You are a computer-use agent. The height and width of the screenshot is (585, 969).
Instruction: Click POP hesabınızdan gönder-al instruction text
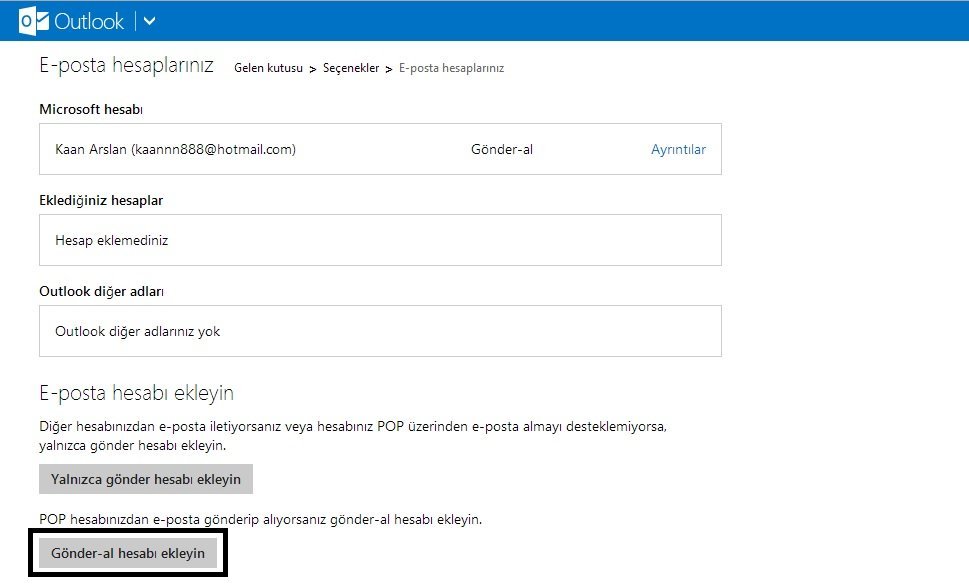(260, 520)
